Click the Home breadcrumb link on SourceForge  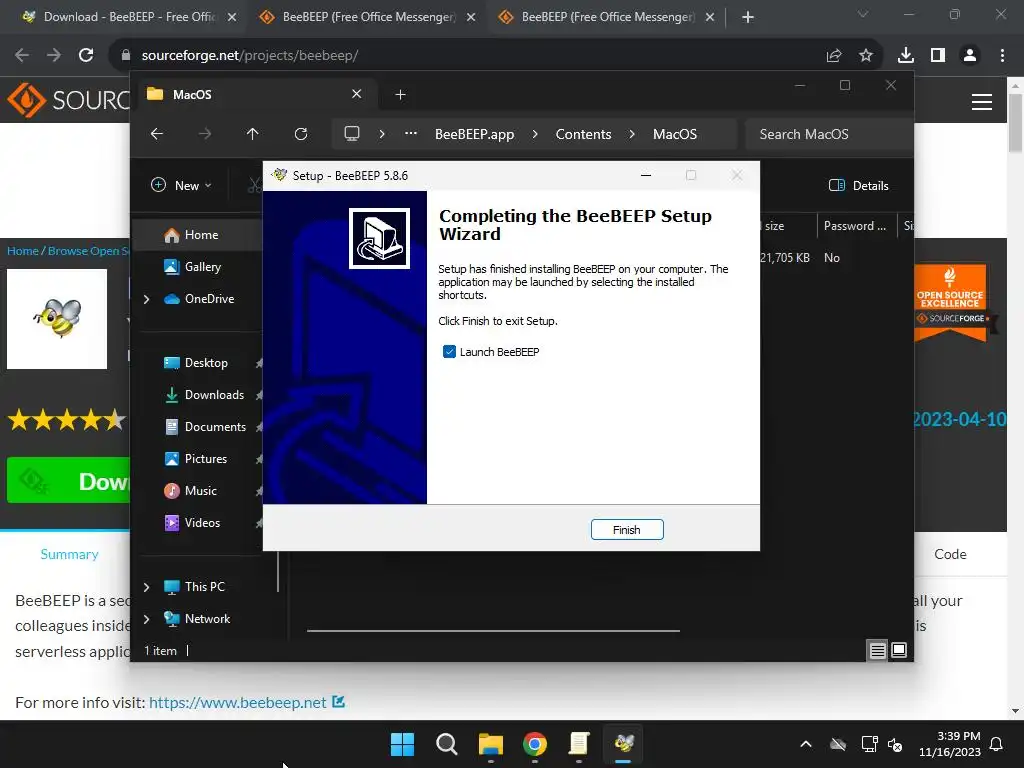[23, 251]
